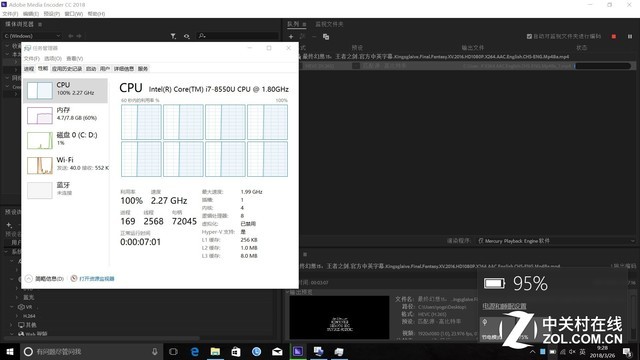Open Task View on the taskbar
The width and height of the screenshot is (640, 360).
click(173, 351)
